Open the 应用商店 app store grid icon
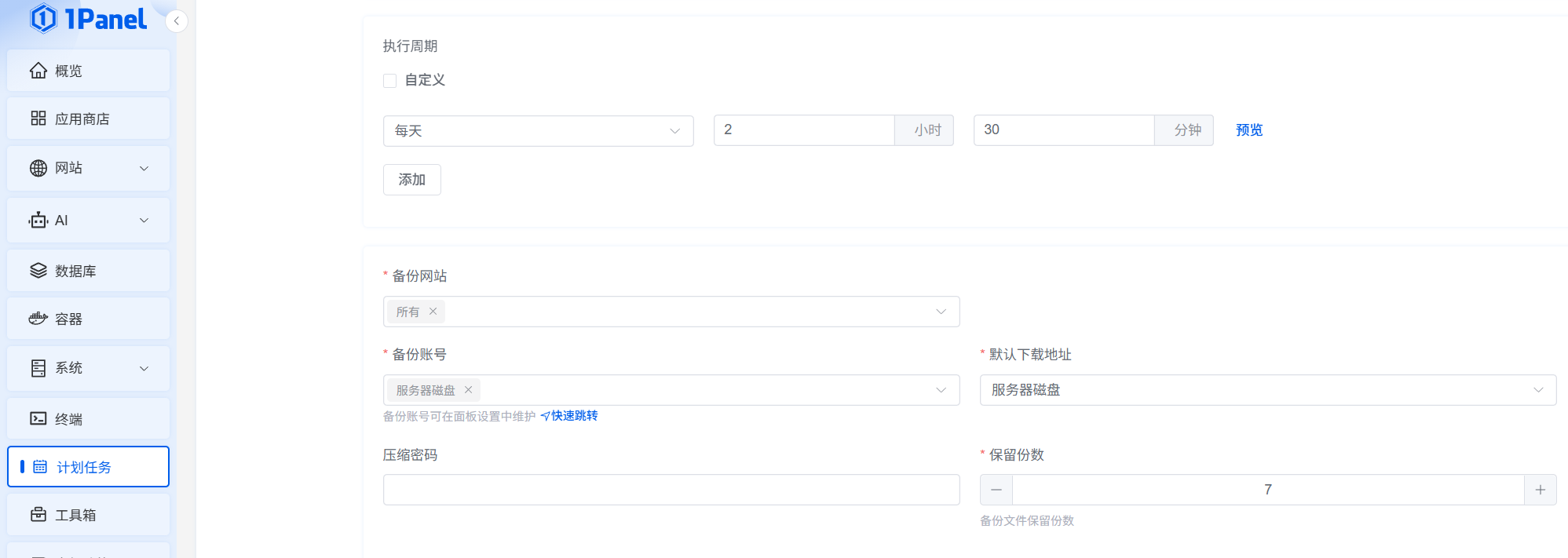Screen dimensions: 1568x558 tap(38, 119)
